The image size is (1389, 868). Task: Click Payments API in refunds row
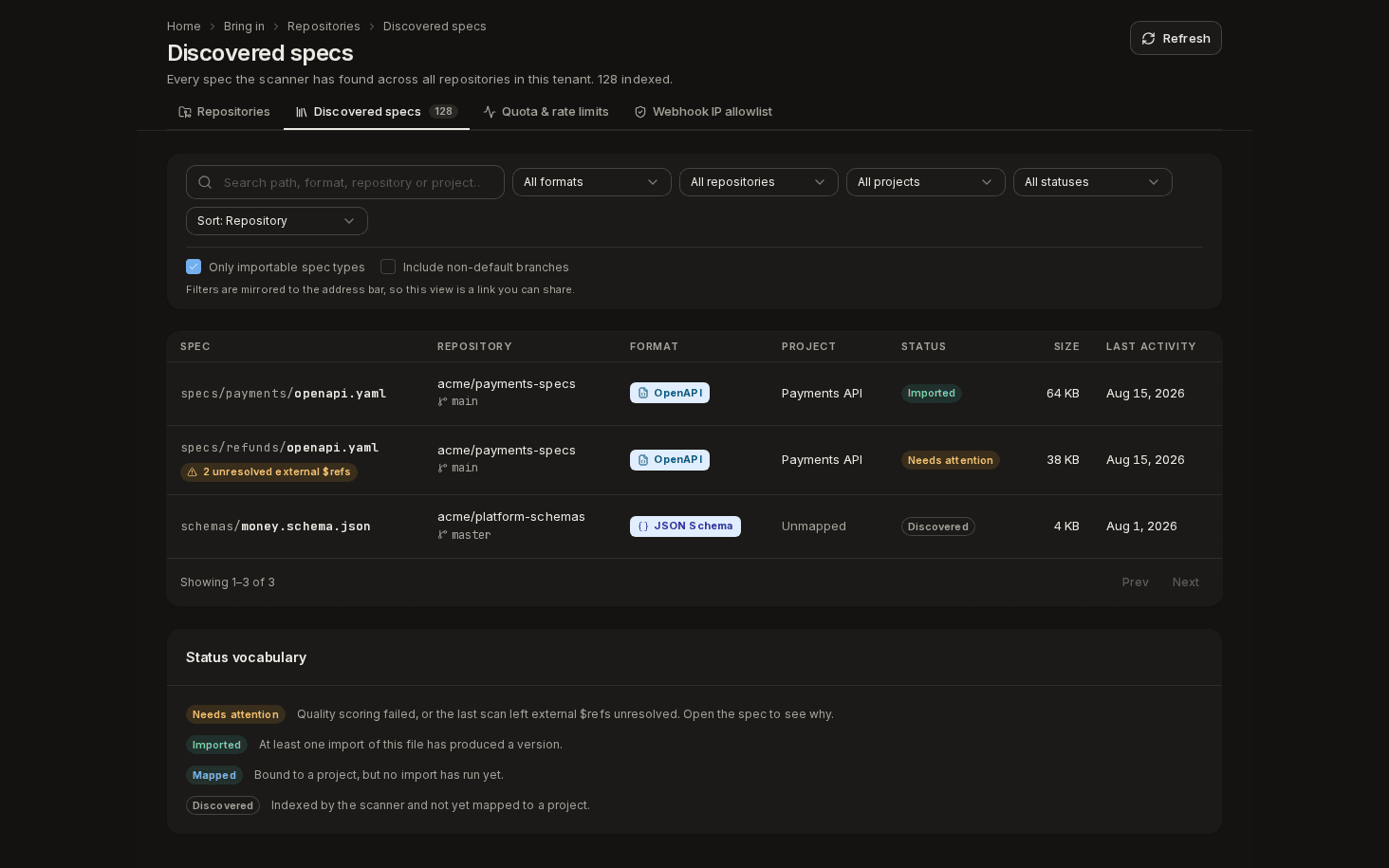pyautogui.click(x=822, y=460)
